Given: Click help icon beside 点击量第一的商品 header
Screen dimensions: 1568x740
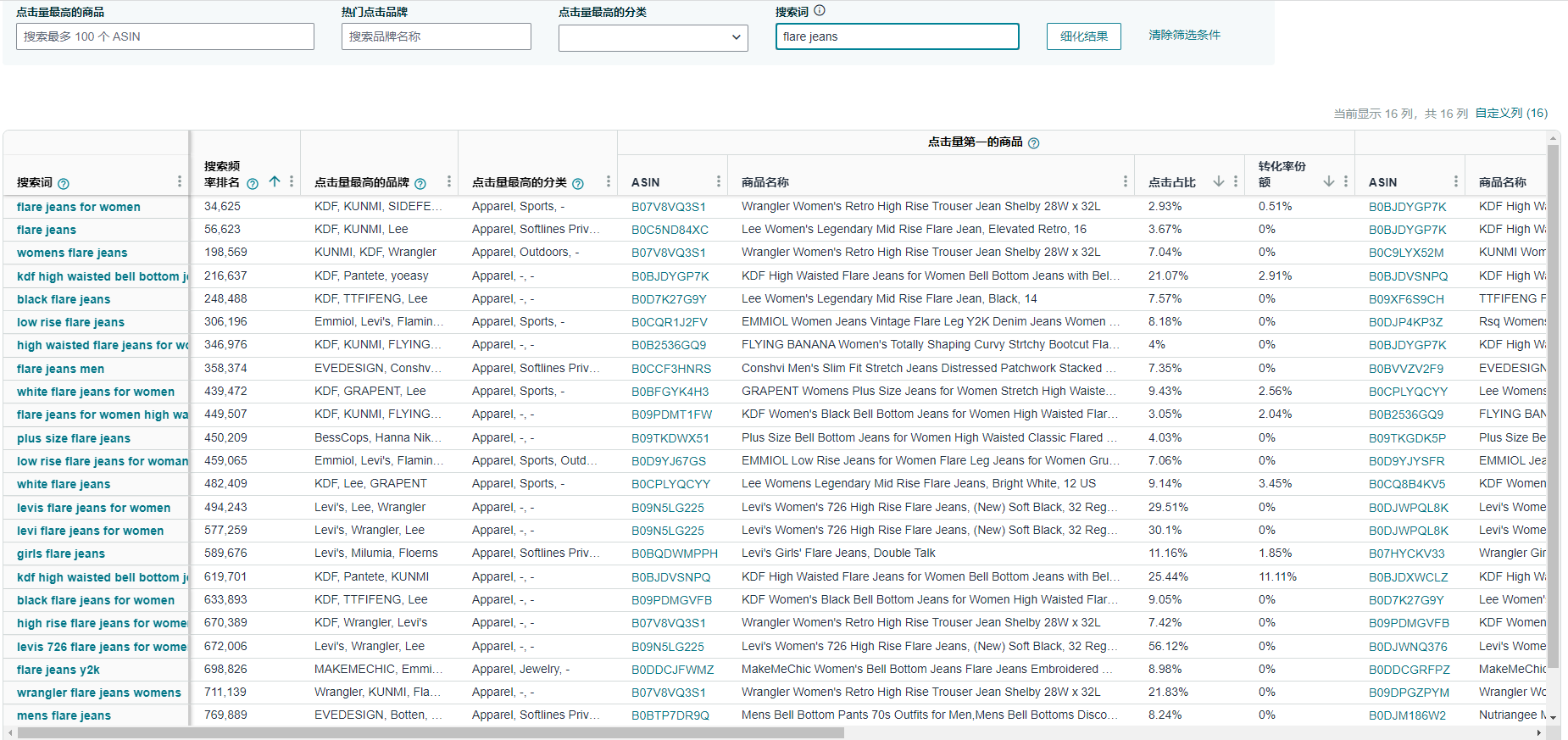Looking at the screenshot, I should [1034, 143].
